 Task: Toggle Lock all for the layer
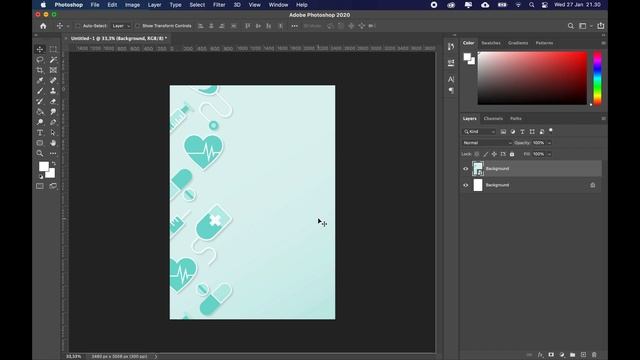(512, 154)
